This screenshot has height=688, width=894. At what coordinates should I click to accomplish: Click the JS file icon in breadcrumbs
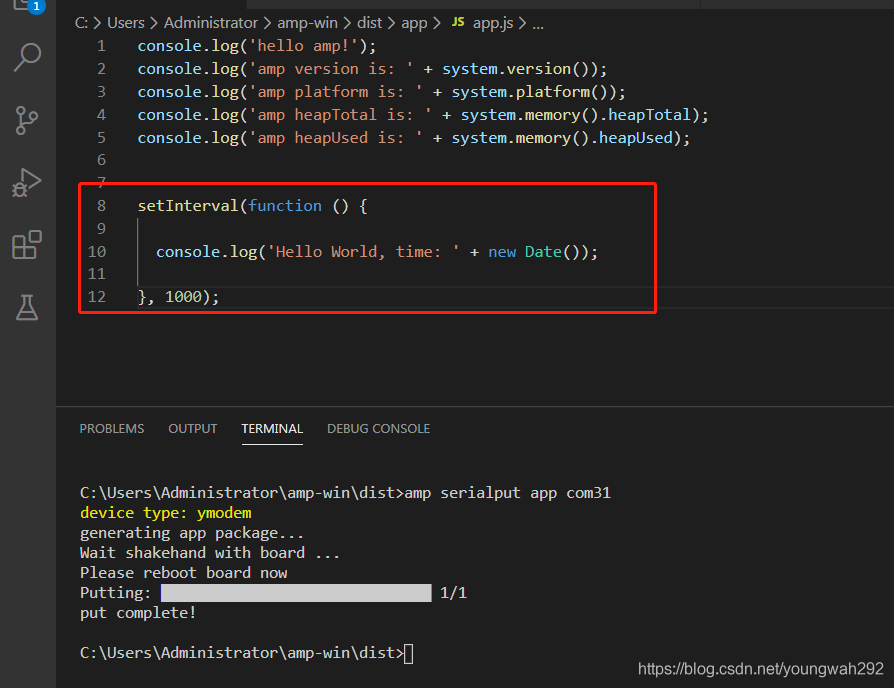(458, 22)
